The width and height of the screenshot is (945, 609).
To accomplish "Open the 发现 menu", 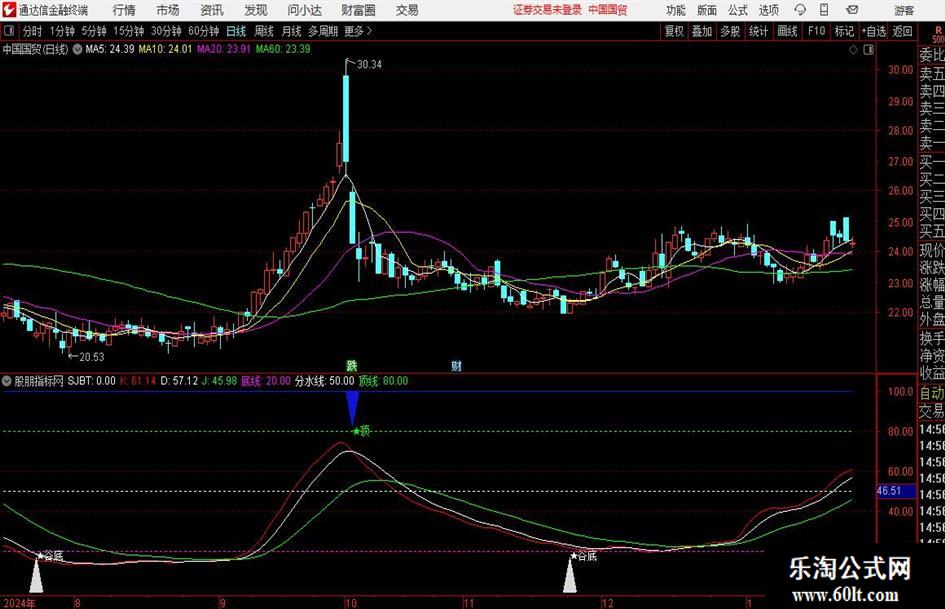I will tap(256, 10).
